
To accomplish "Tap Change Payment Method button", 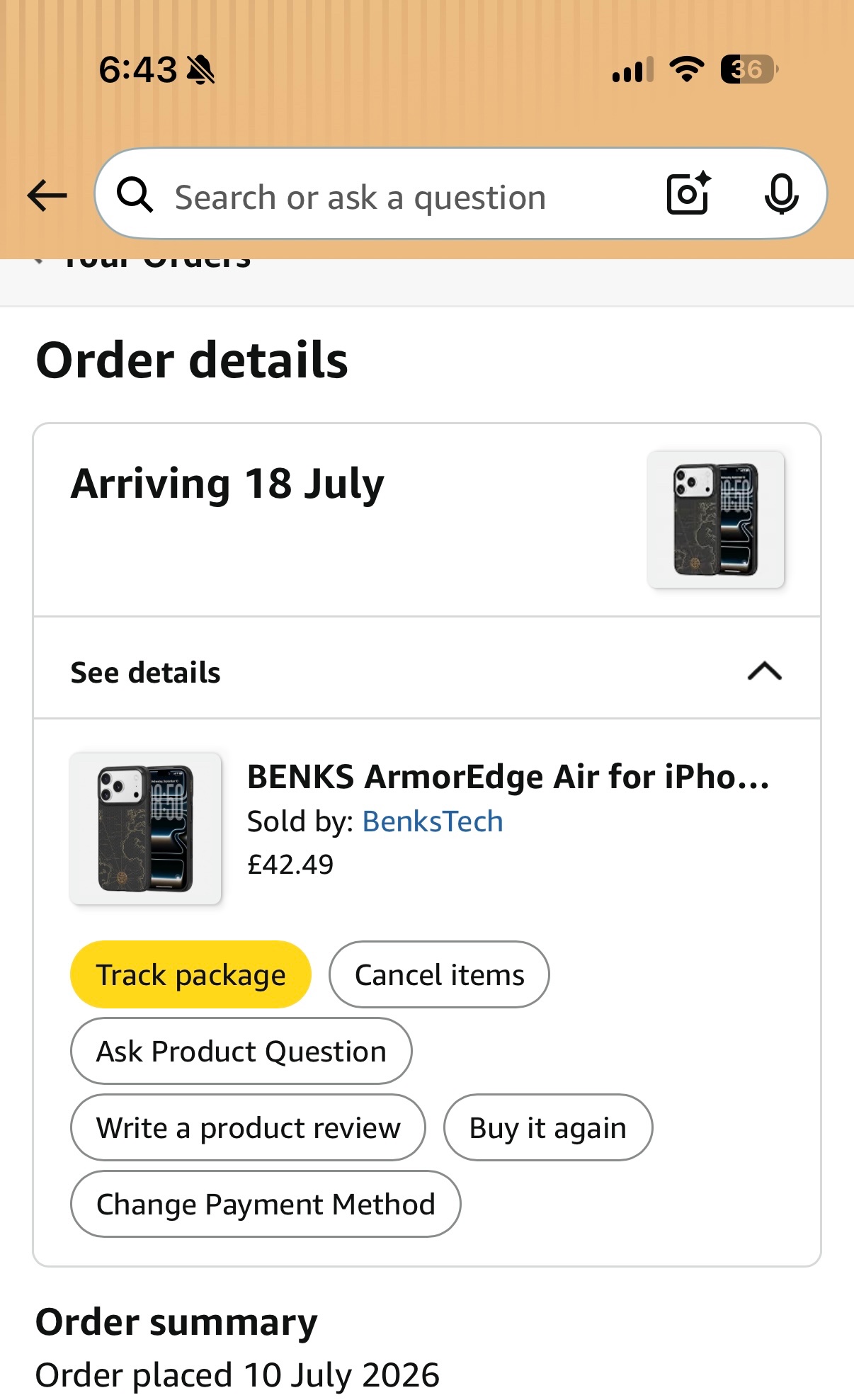I will [x=266, y=1204].
